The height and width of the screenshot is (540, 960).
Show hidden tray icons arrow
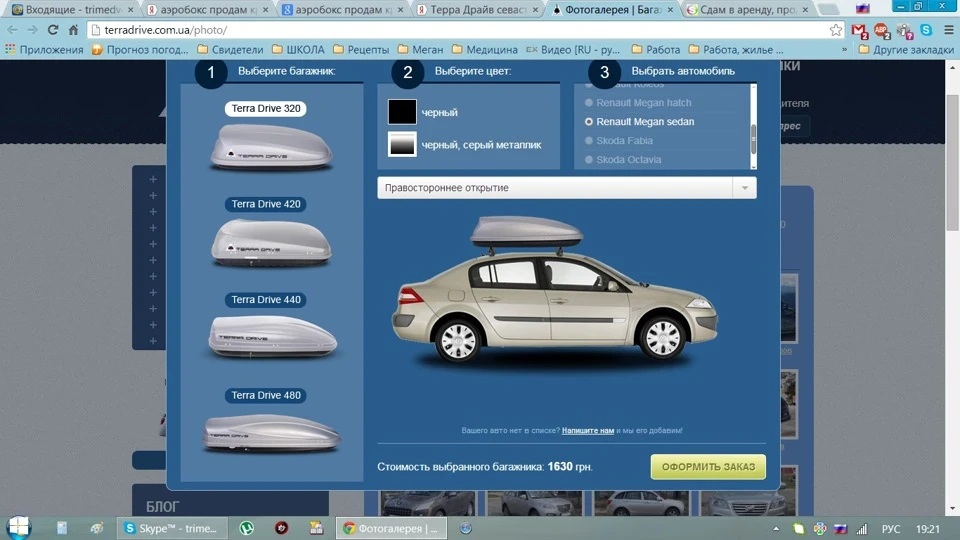pos(776,528)
